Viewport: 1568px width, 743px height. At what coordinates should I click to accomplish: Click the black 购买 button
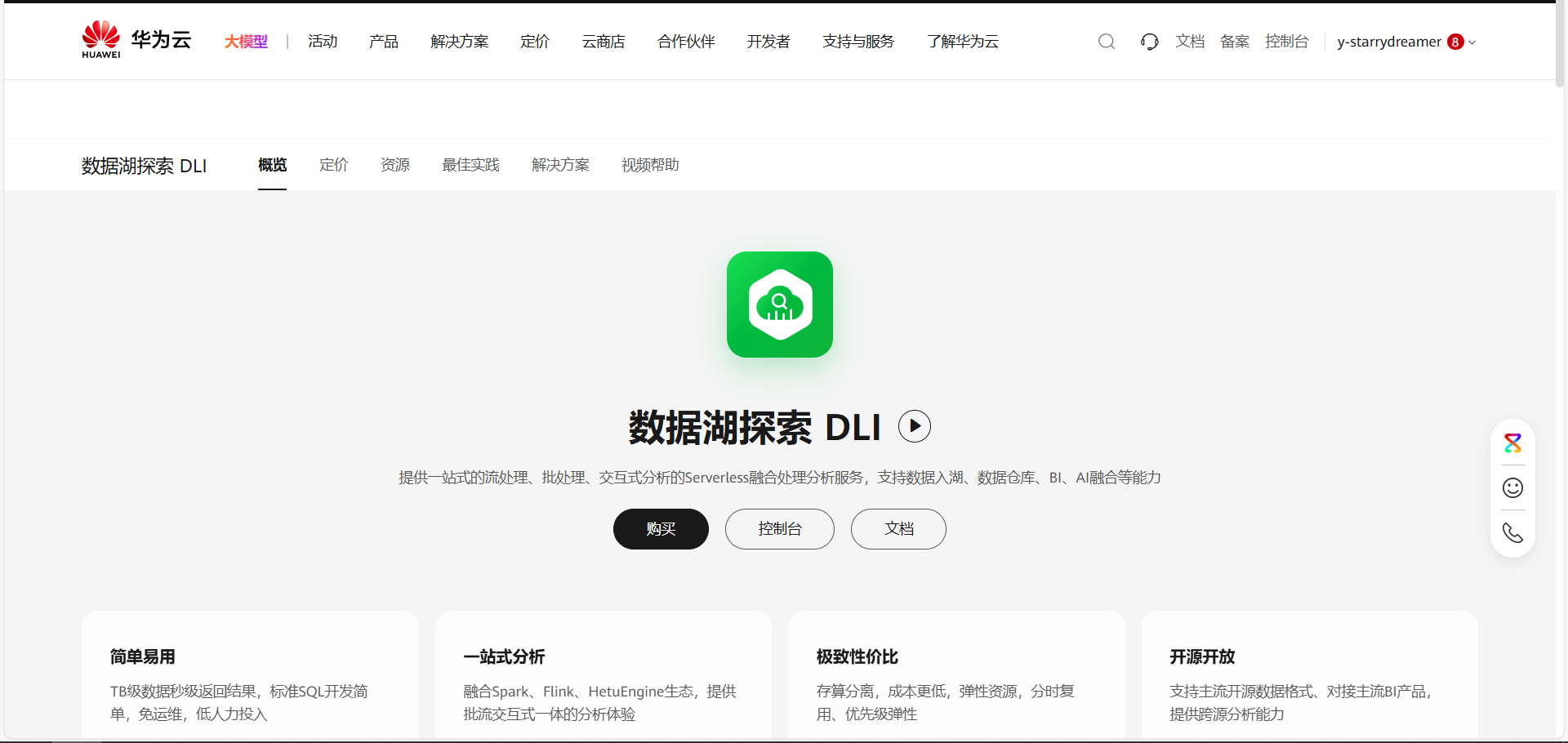(661, 529)
